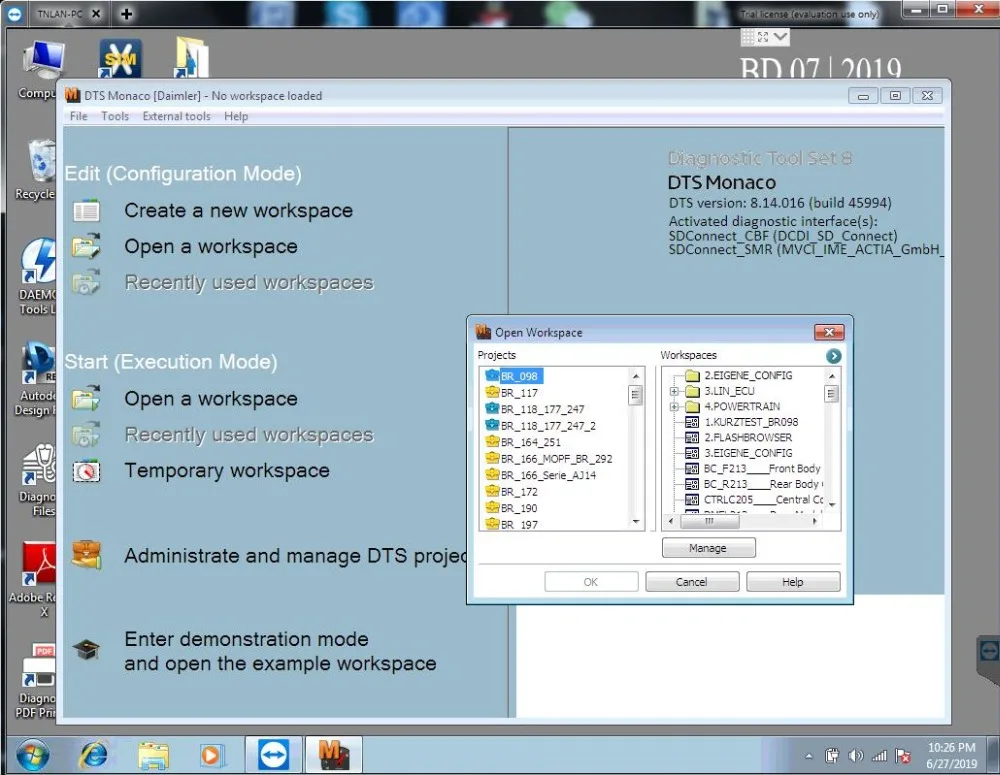Open the Windows Start menu

coord(32,755)
